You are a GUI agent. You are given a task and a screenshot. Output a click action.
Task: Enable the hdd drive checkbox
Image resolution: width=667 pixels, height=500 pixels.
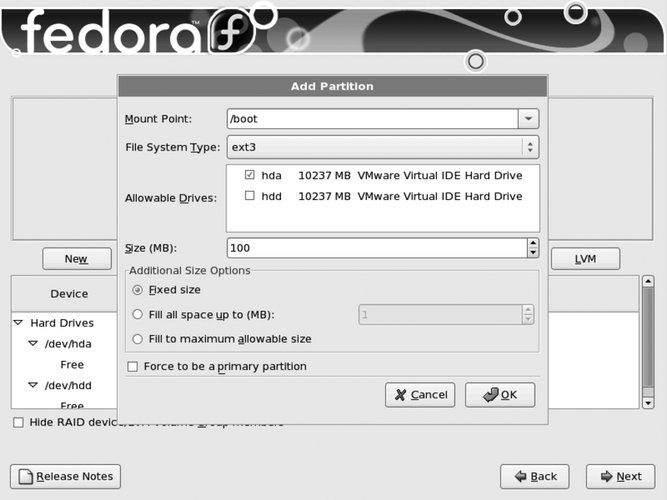[x=249, y=196]
